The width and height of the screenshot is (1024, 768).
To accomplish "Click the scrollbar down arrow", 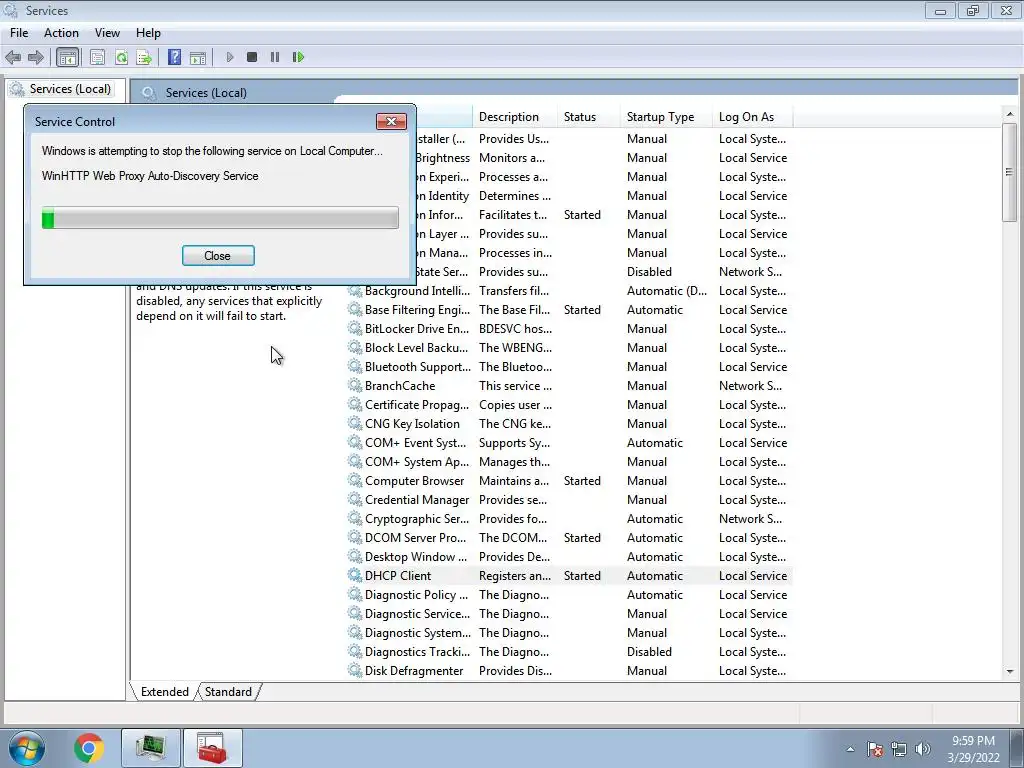I will [1010, 671].
